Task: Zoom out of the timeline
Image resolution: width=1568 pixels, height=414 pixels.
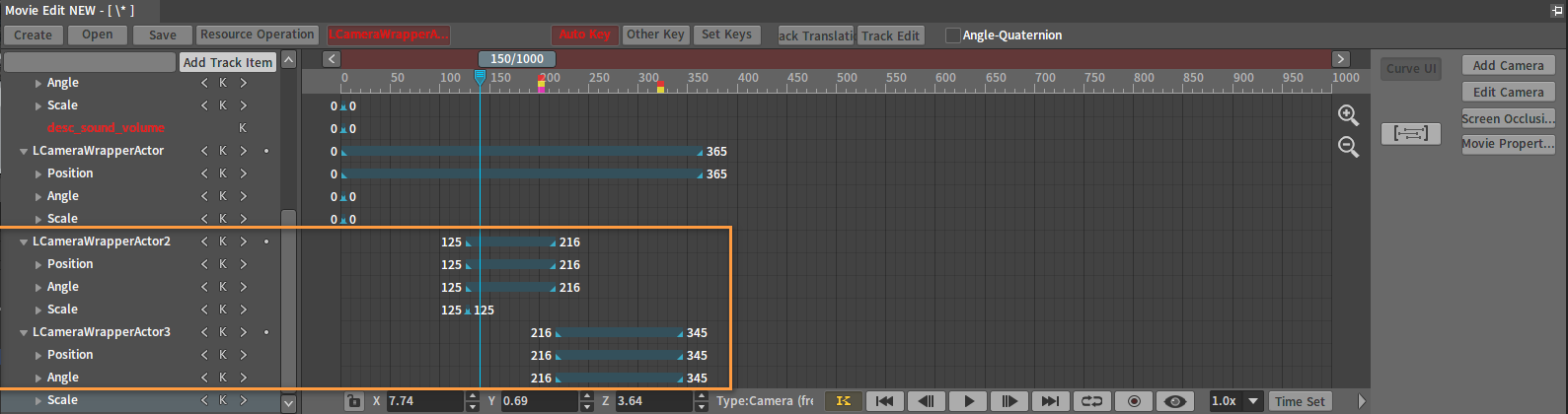Action: click(1348, 147)
